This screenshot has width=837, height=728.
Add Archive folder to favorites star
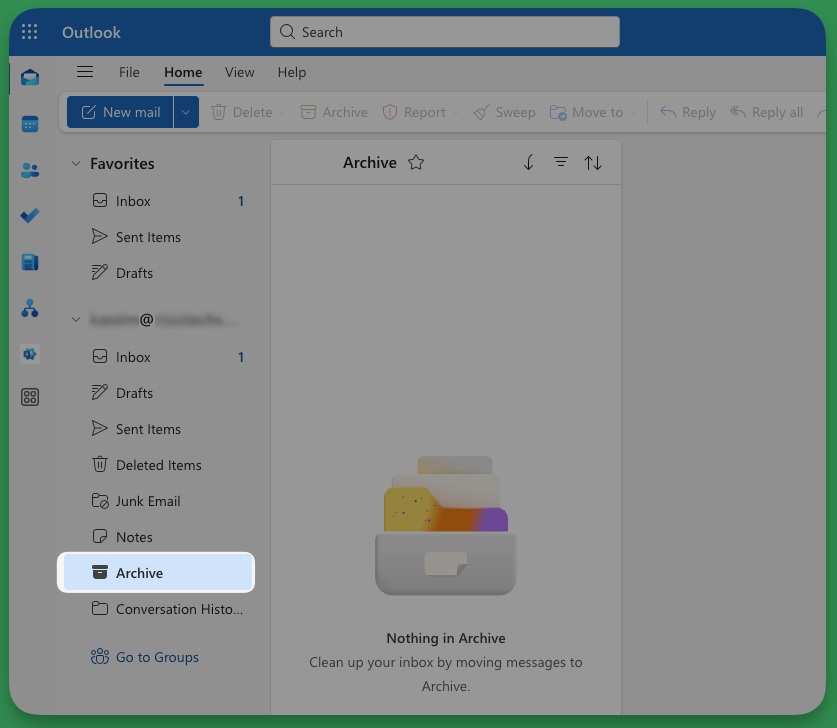[416, 163]
